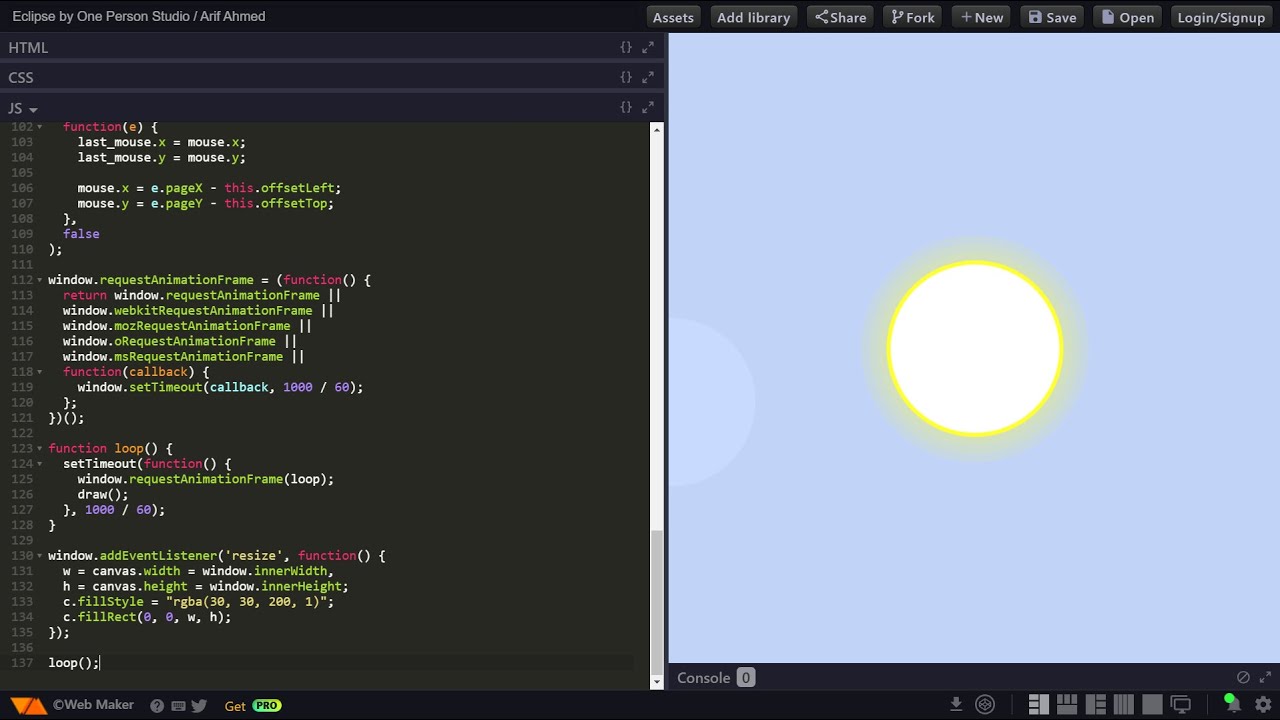
Task: Click 'window.msRequestAnimationFrame ||' code line
Action: (x=183, y=357)
